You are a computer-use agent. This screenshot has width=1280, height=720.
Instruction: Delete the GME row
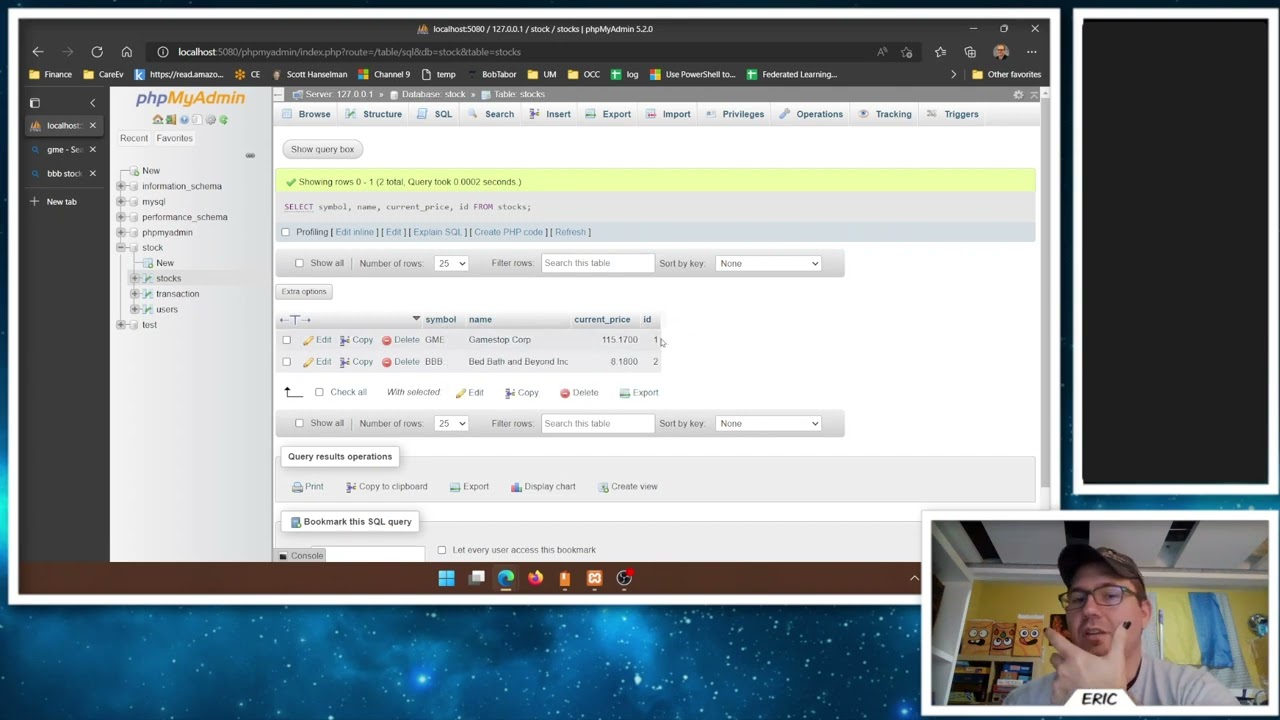(400, 340)
